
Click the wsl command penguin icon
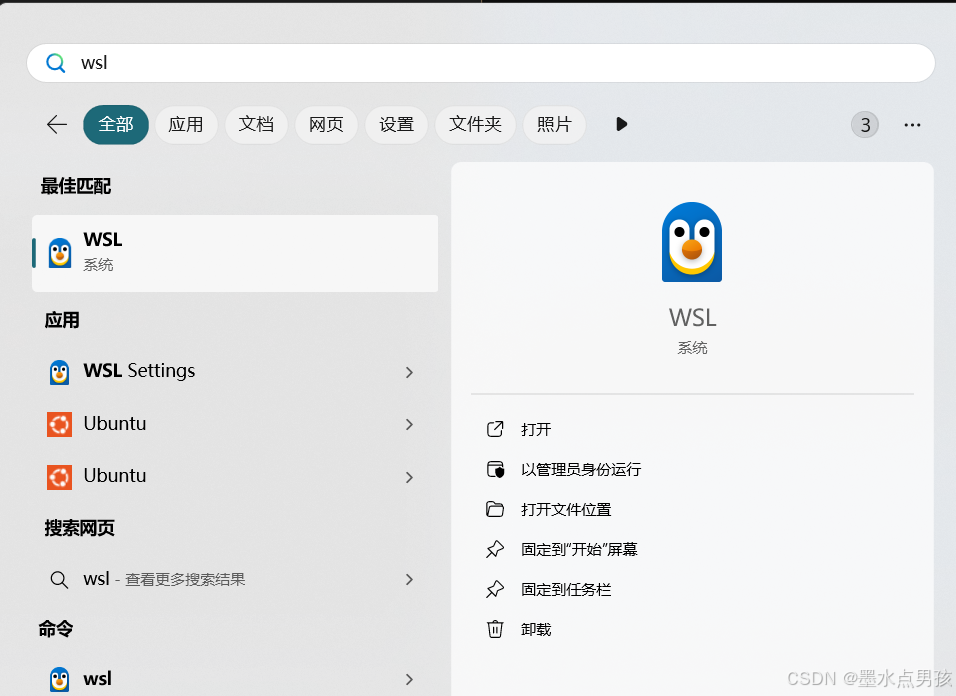pyautogui.click(x=59, y=679)
